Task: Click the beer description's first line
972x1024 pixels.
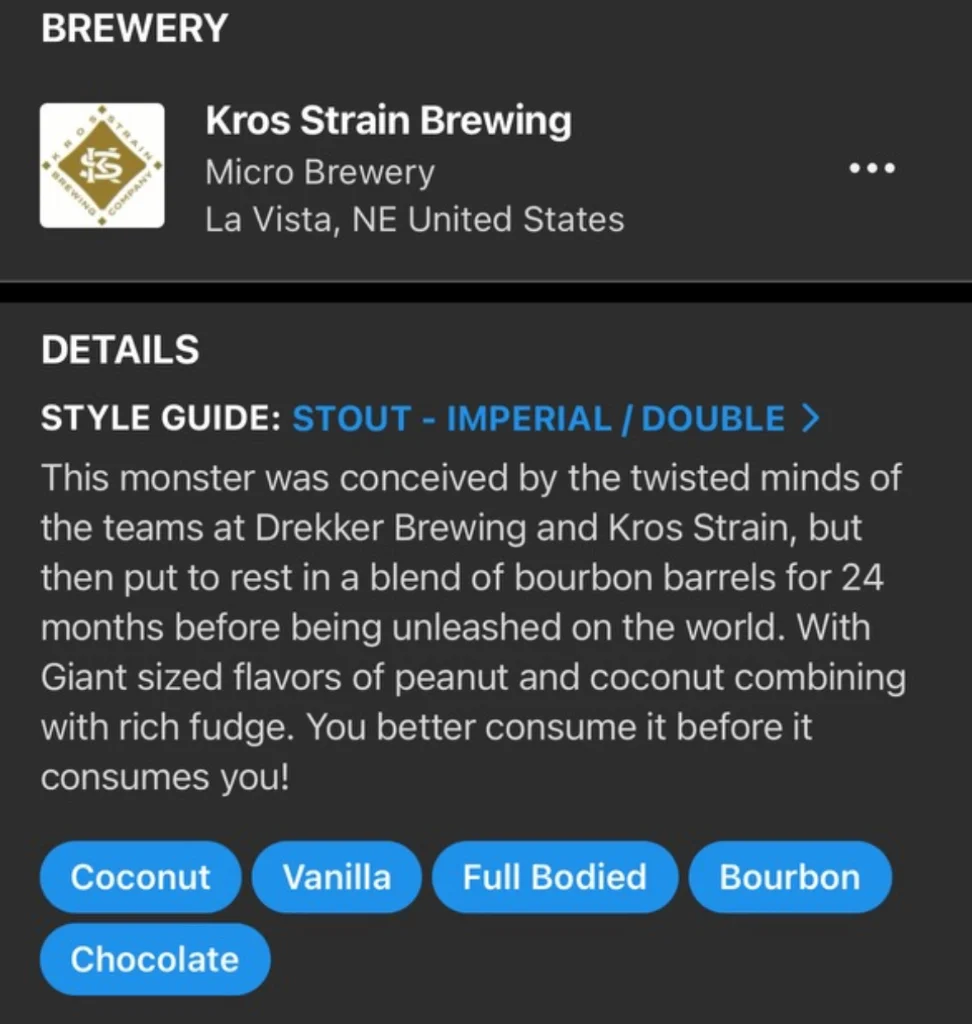Action: 470,477
